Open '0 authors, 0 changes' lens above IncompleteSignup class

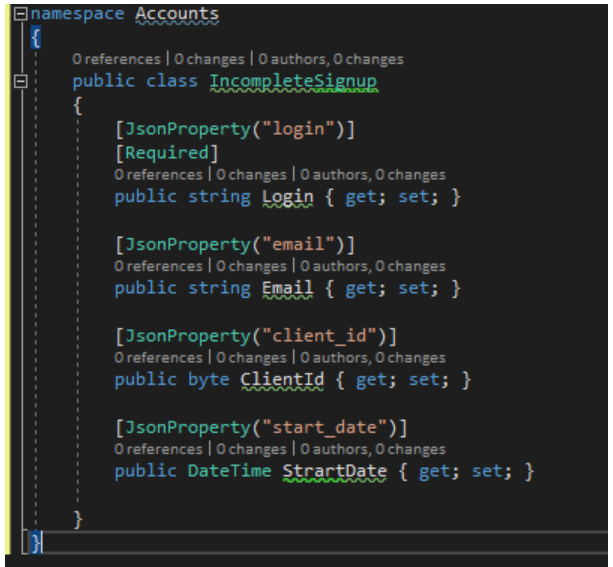click(331, 59)
